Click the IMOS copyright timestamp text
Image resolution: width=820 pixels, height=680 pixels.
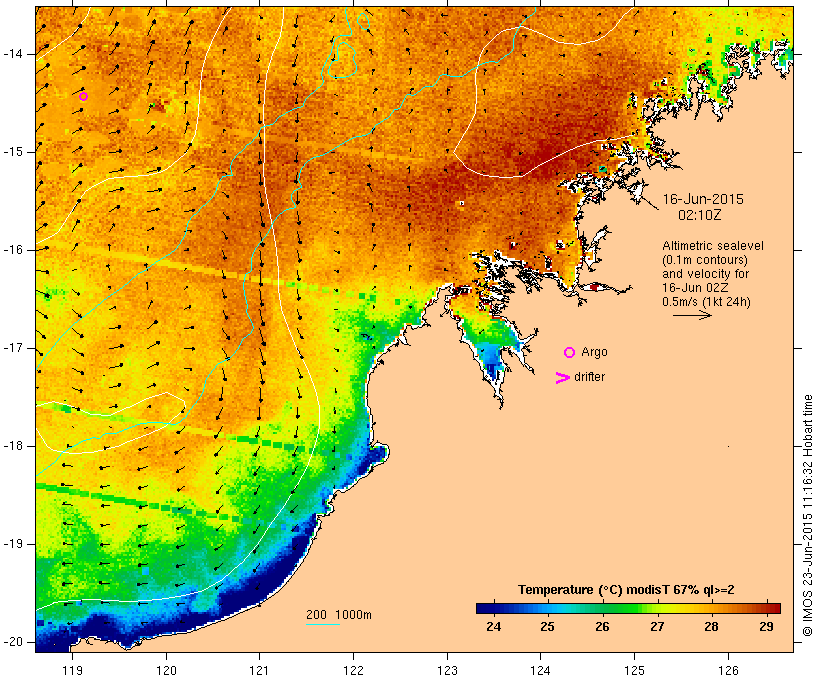tap(808, 516)
